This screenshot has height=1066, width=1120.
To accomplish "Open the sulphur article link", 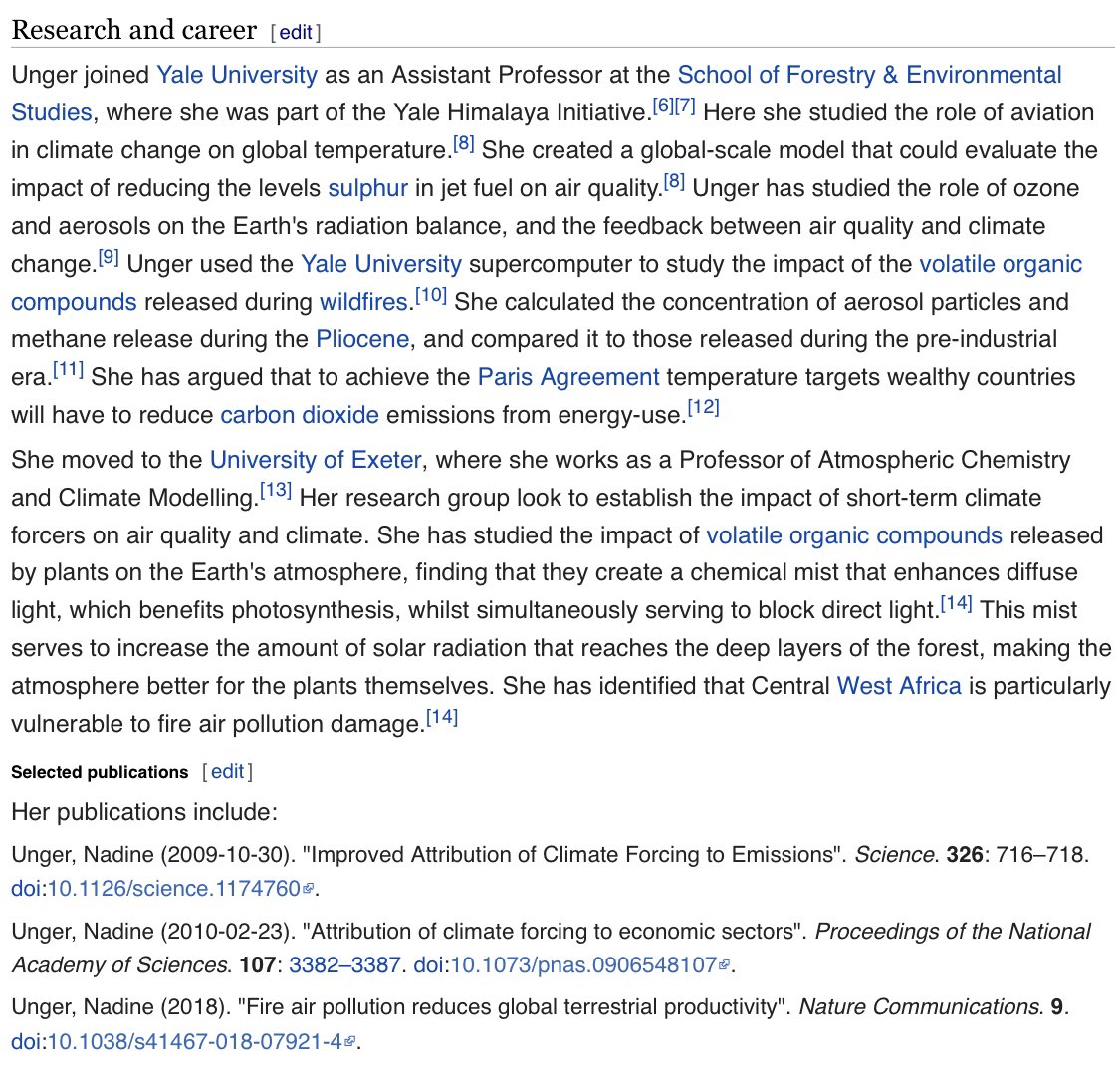I will pyautogui.click(x=367, y=188).
